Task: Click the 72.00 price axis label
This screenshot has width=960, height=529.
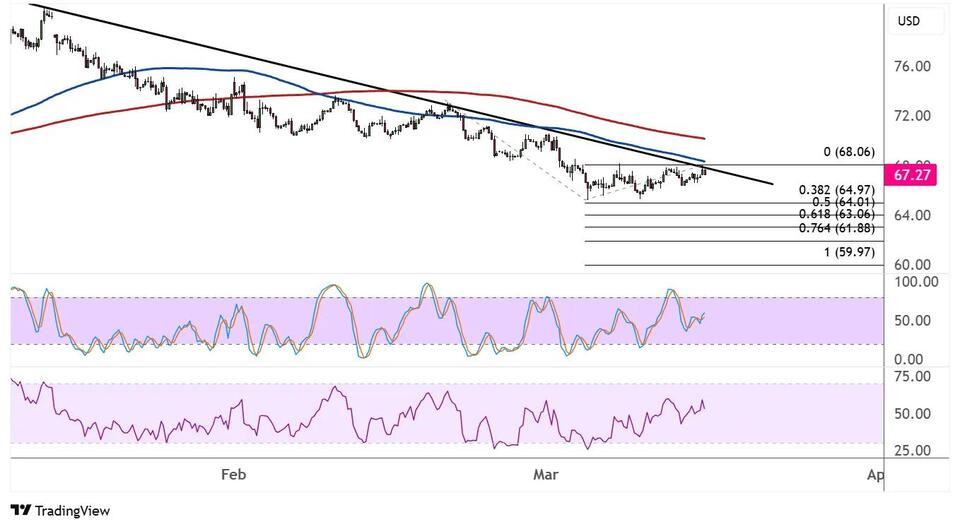Action: (912, 116)
